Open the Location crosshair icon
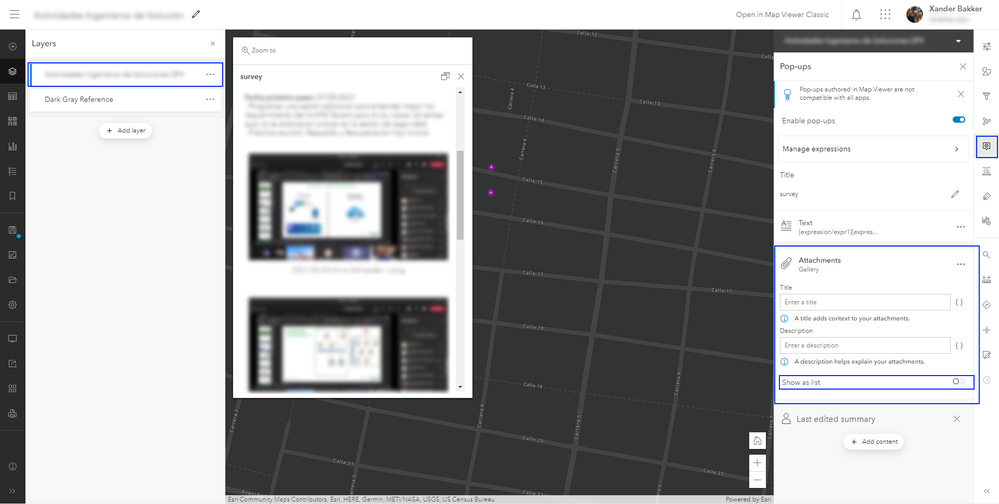 [x=986, y=329]
